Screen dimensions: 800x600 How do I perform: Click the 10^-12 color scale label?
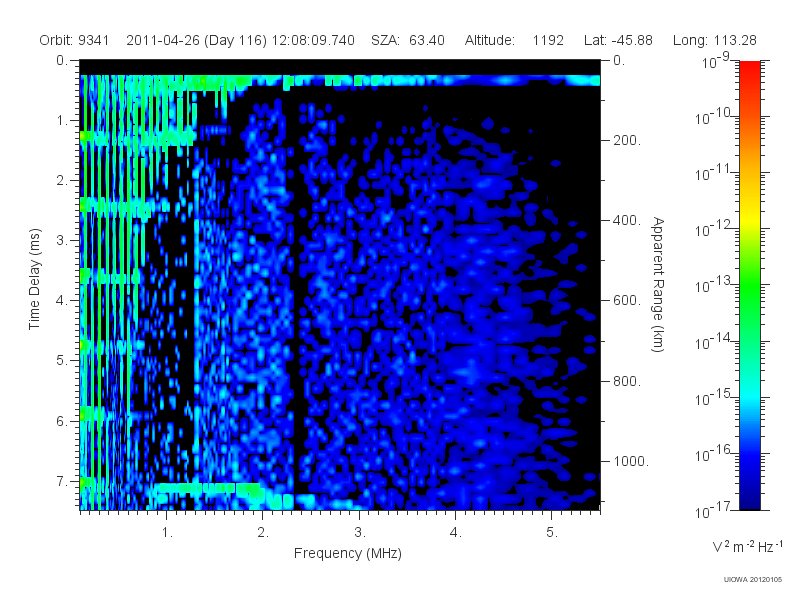click(x=713, y=229)
